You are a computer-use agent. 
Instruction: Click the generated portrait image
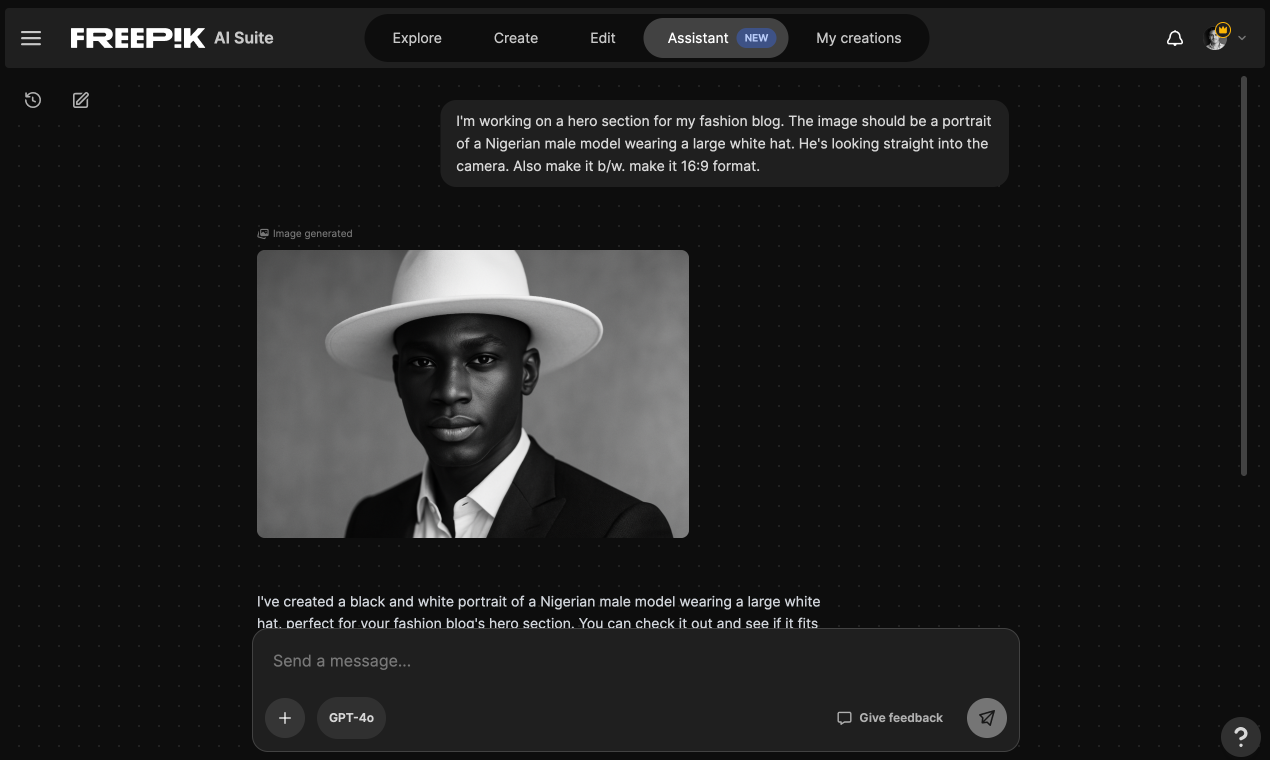point(472,392)
